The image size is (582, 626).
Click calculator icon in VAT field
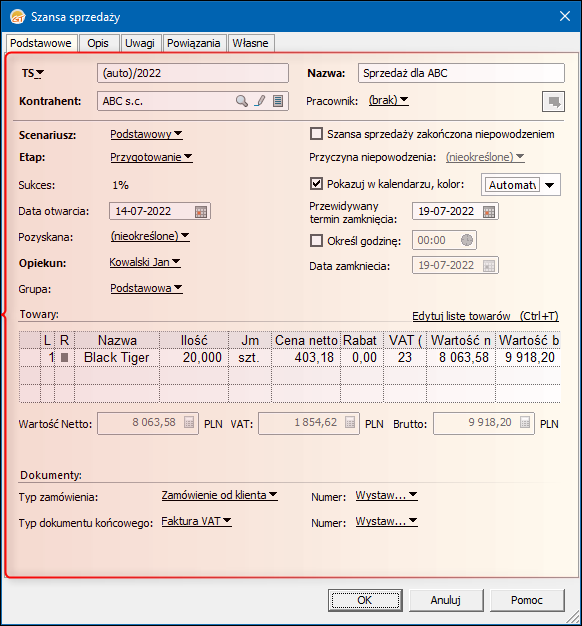point(350,422)
